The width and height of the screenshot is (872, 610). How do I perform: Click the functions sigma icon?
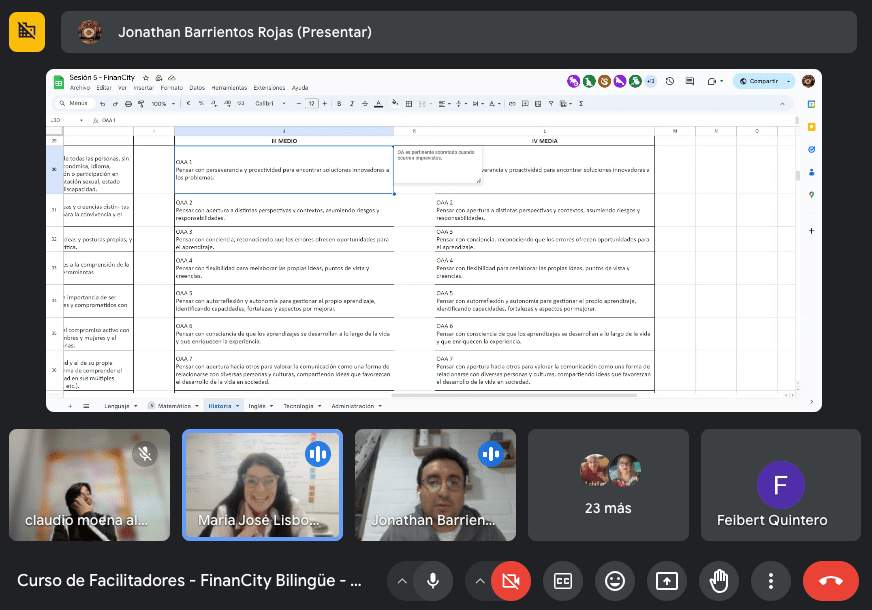pyautogui.click(x=581, y=104)
